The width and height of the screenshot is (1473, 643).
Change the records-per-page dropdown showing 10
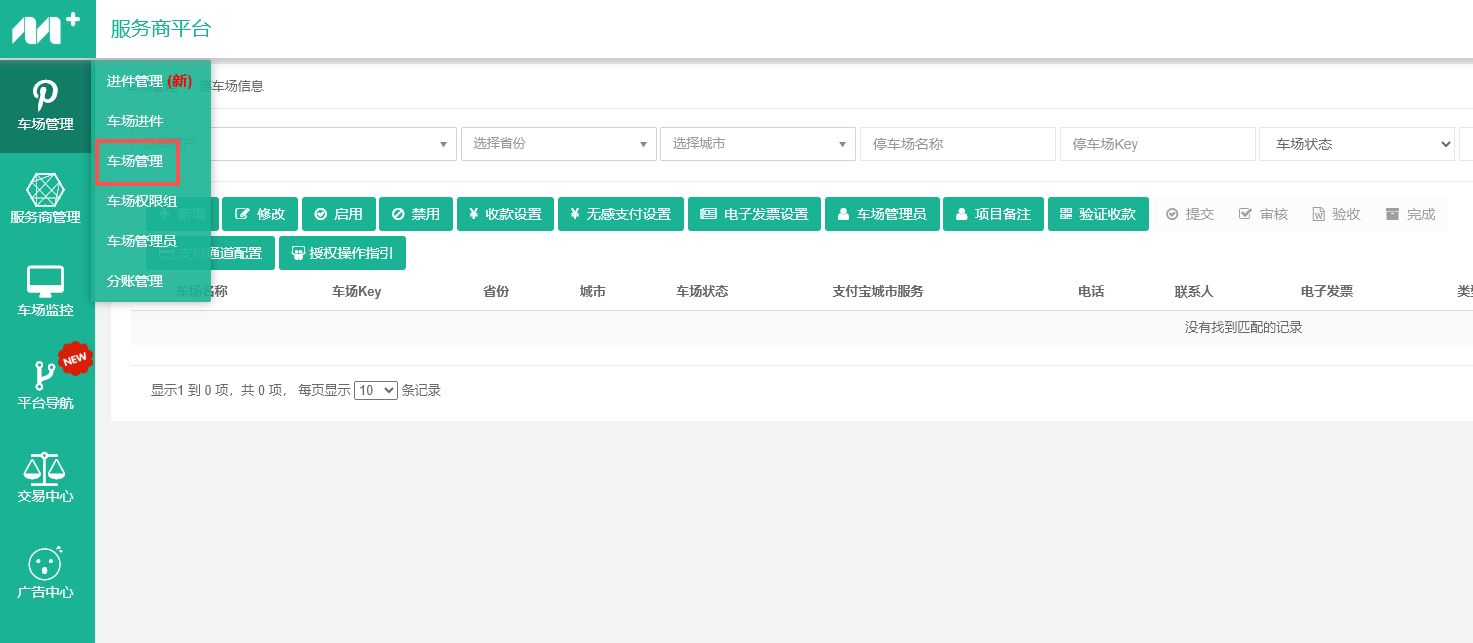(x=376, y=391)
